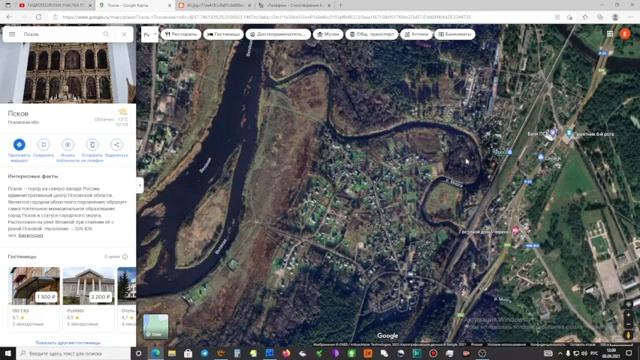Viewport: 640px width, 360px height.
Task: Open the hotels info icon beside О ценах
Action: [125, 257]
